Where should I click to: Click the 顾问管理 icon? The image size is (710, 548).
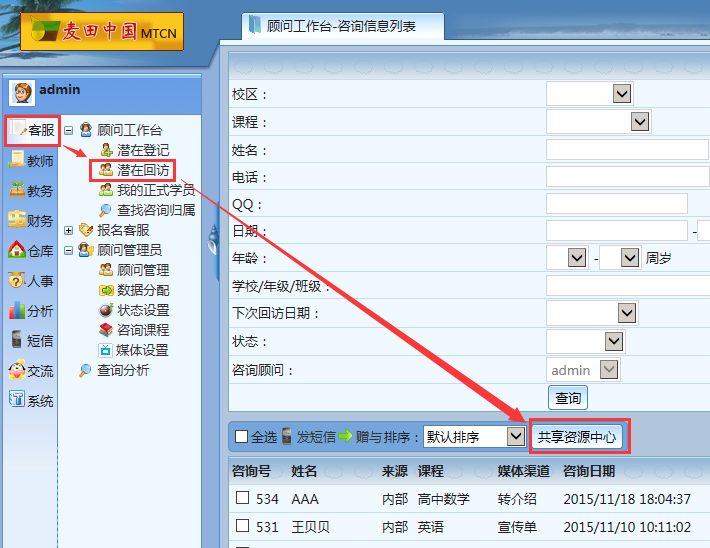coord(106,270)
